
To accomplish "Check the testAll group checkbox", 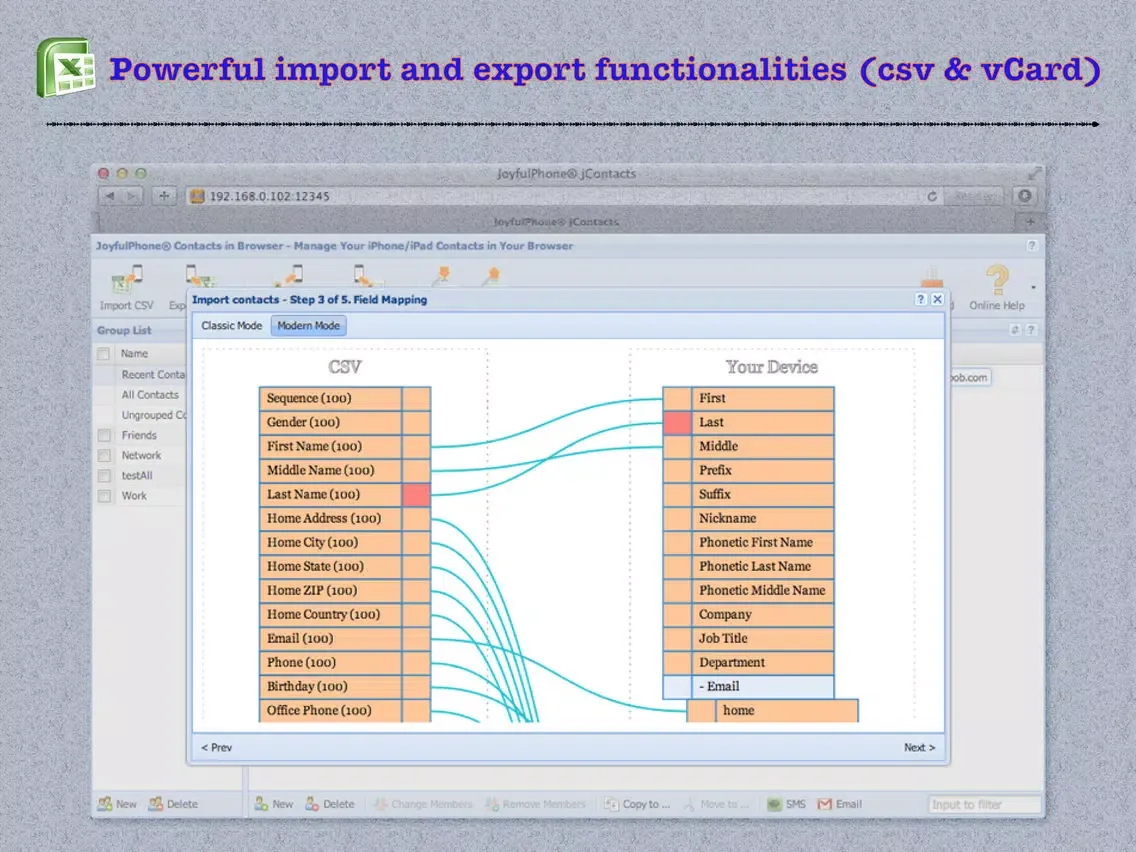I will coord(104,476).
